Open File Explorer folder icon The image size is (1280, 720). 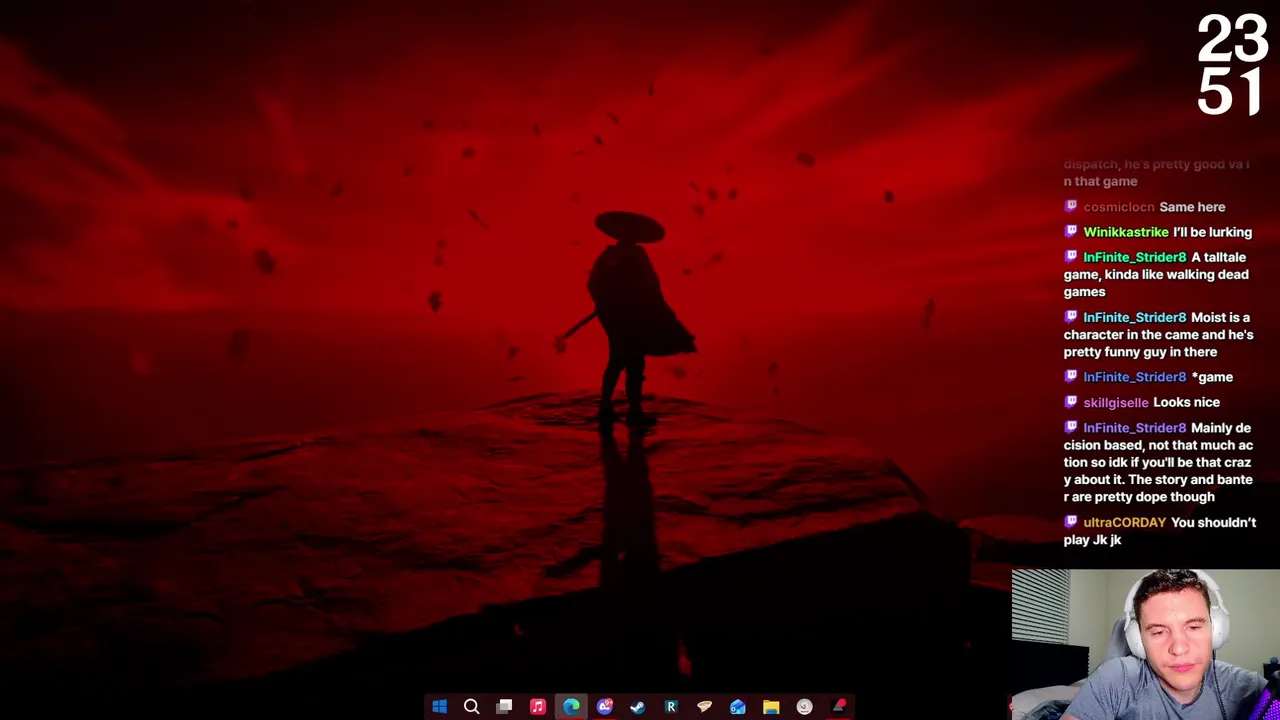point(771,707)
